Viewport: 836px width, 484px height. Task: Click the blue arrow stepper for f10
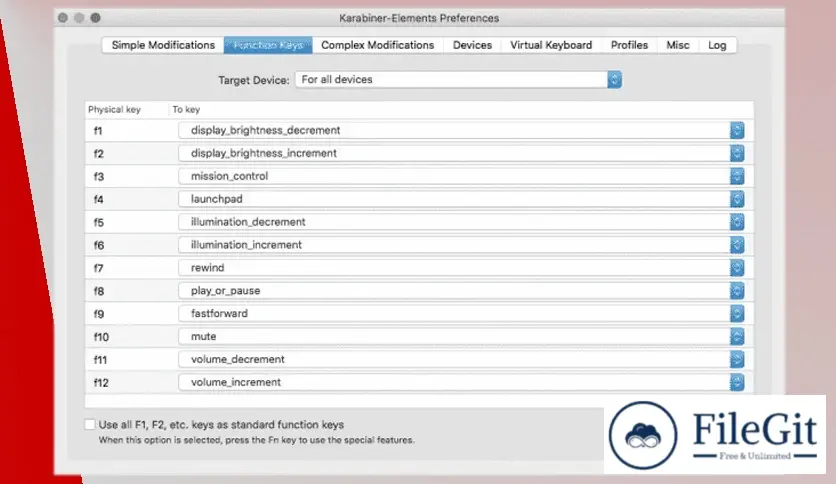click(x=737, y=336)
